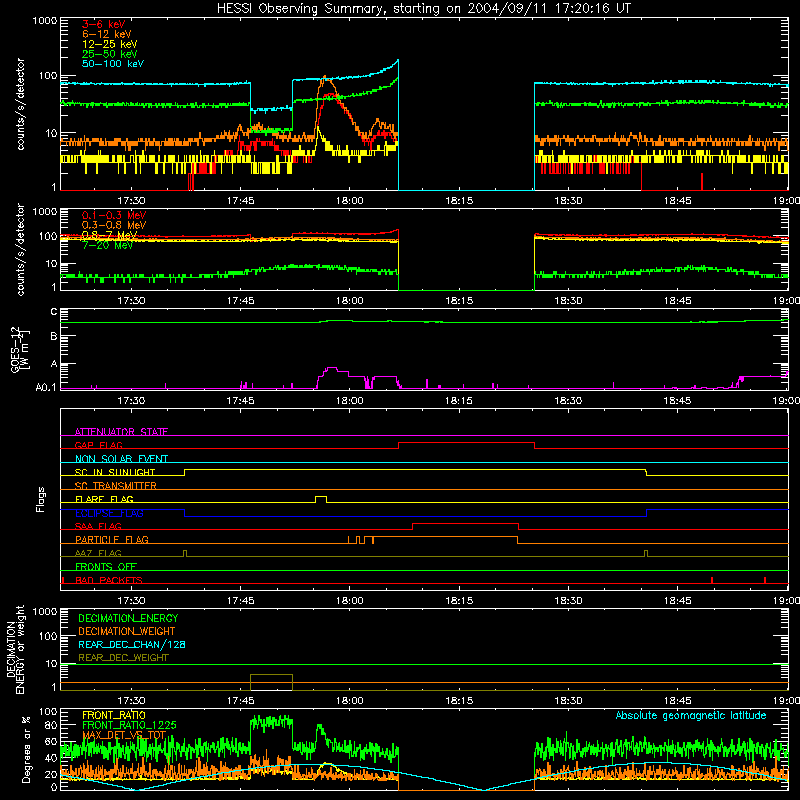Image resolution: width=800 pixels, height=800 pixels.
Task: Click the MAX_DET_VS_TOT legend label
Action: tap(124, 735)
